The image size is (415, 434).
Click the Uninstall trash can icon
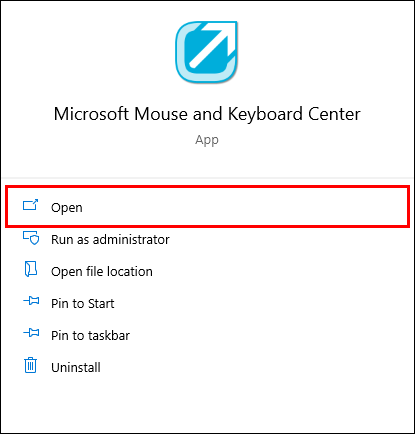[30, 365]
